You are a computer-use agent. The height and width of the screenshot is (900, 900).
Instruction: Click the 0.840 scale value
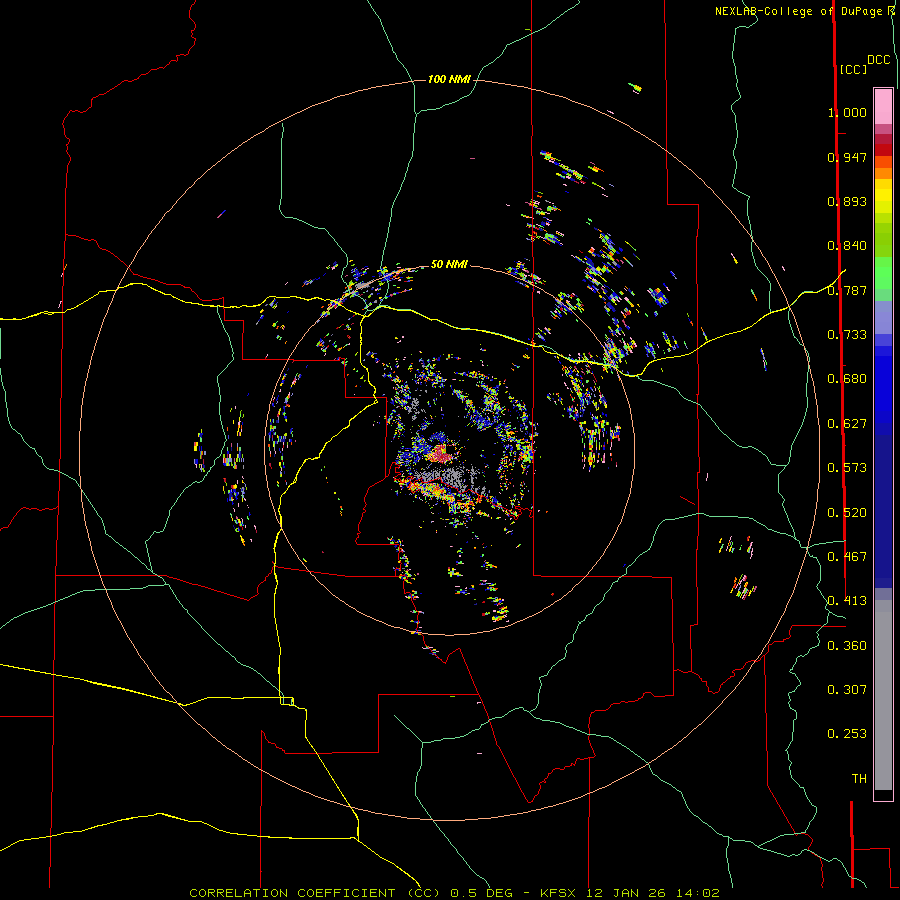847,246
